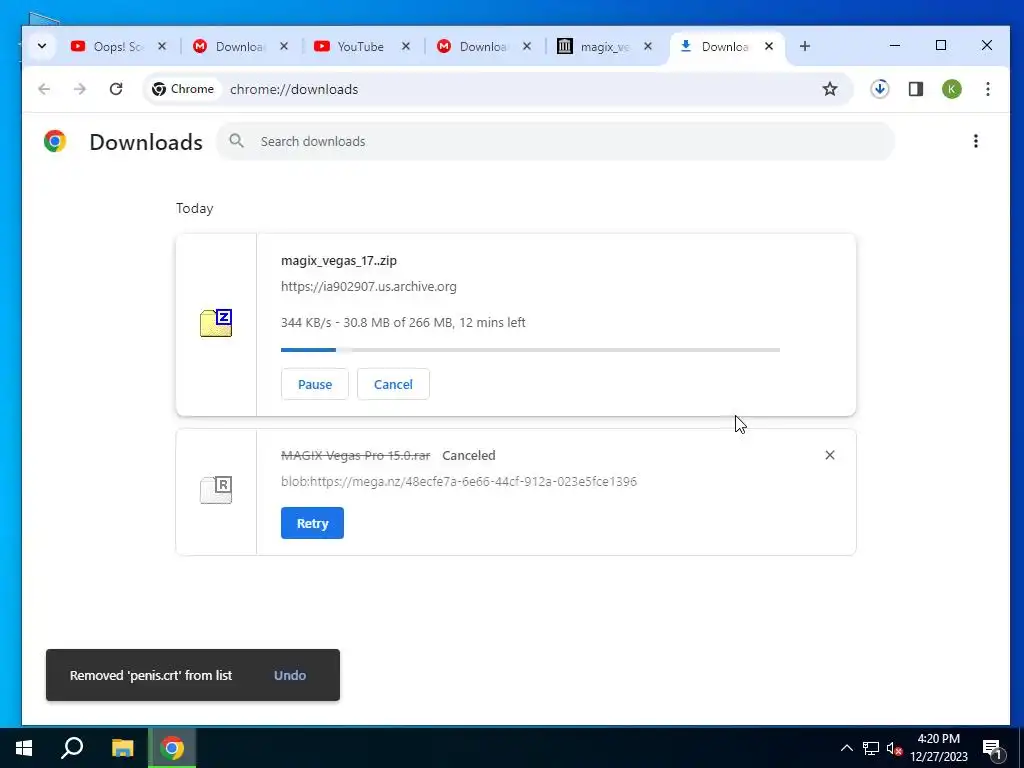This screenshot has width=1024, height=768.
Task: Focus the chrome://downloads address bar
Action: point(496,89)
